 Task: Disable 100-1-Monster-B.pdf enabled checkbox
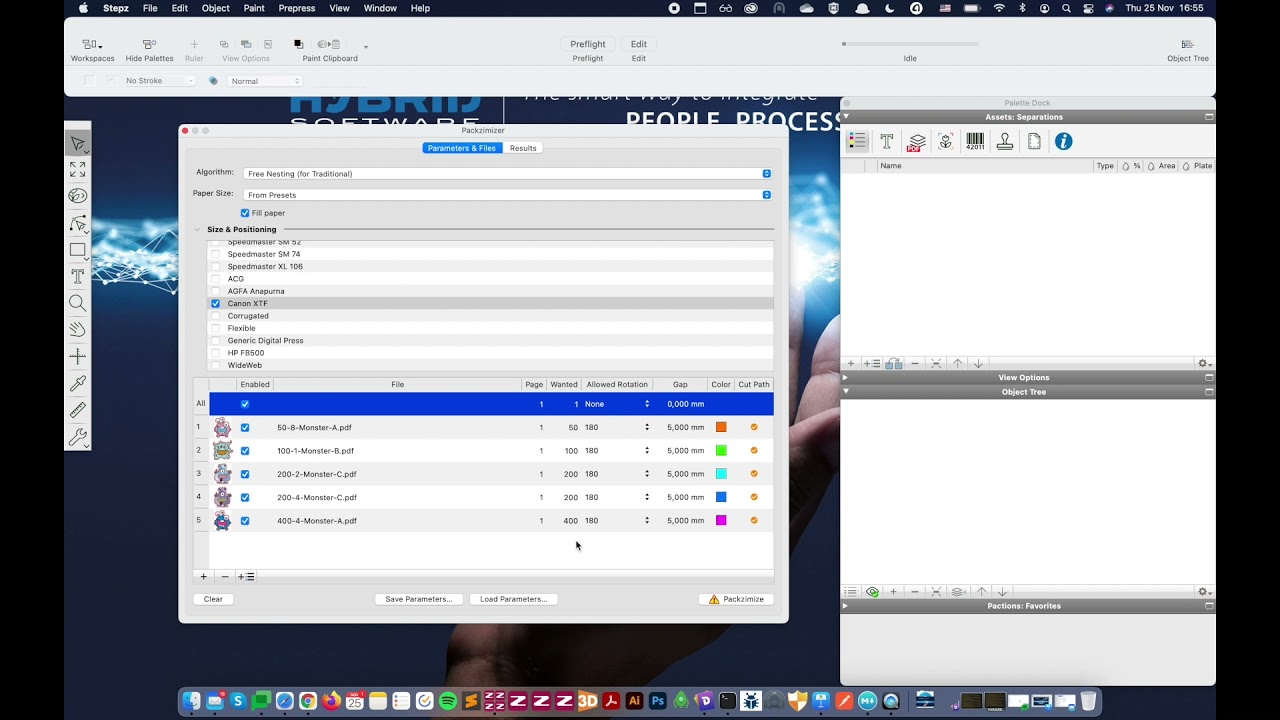coord(245,451)
